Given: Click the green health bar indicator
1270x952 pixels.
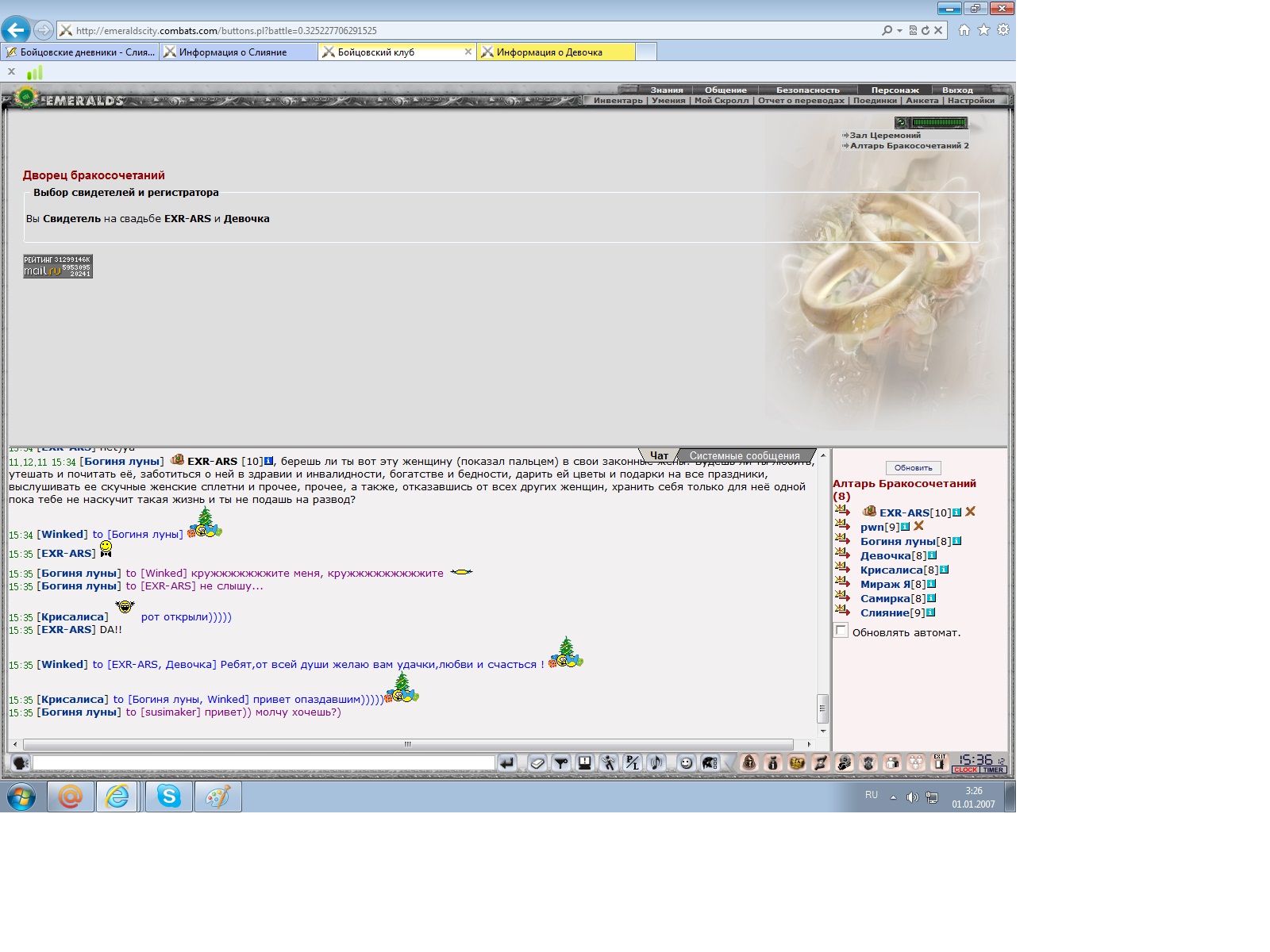Looking at the screenshot, I should pyautogui.click(x=939, y=122).
